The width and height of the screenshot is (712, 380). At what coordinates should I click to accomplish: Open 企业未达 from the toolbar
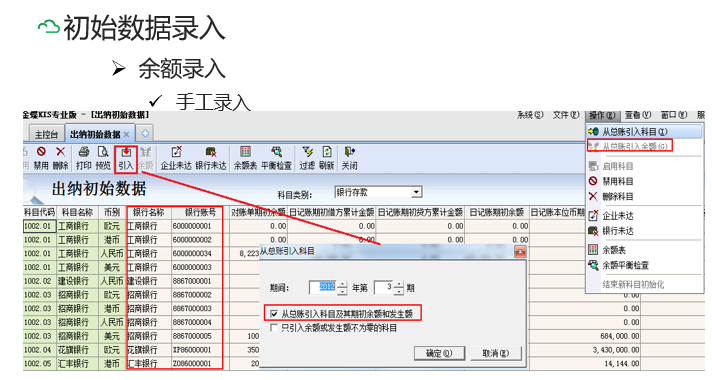click(176, 158)
